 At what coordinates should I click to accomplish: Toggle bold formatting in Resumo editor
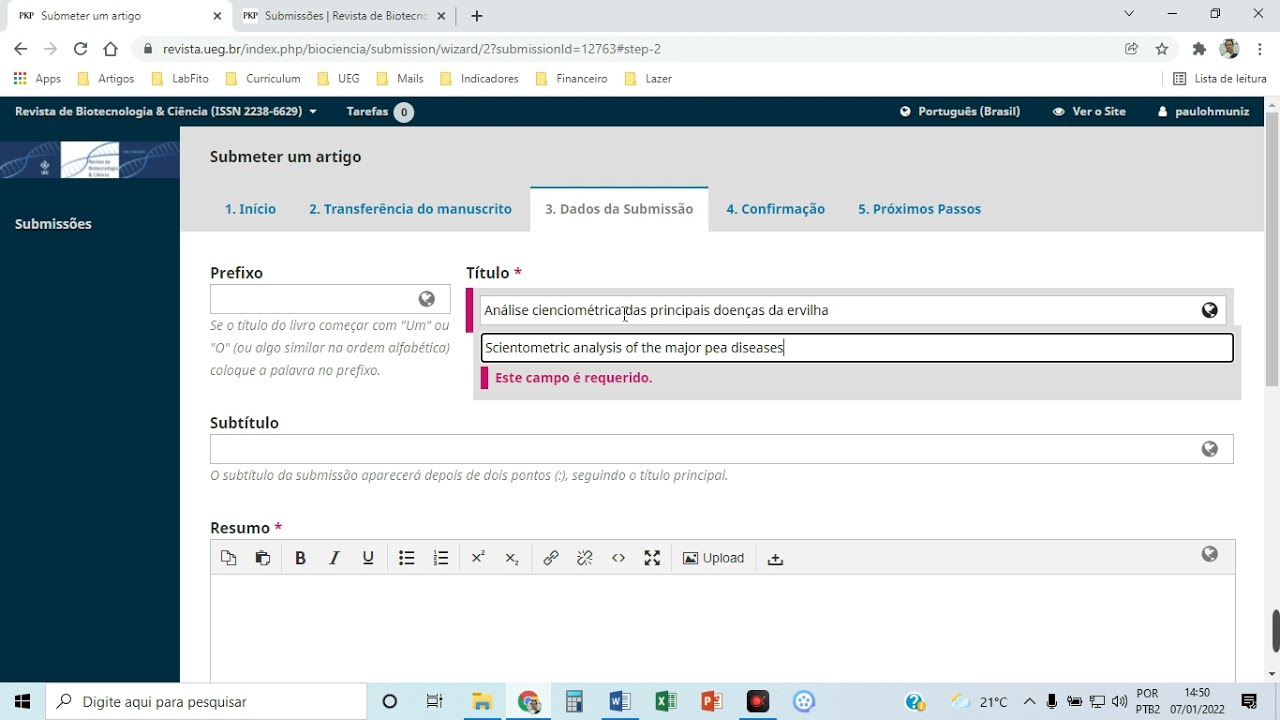pos(300,558)
